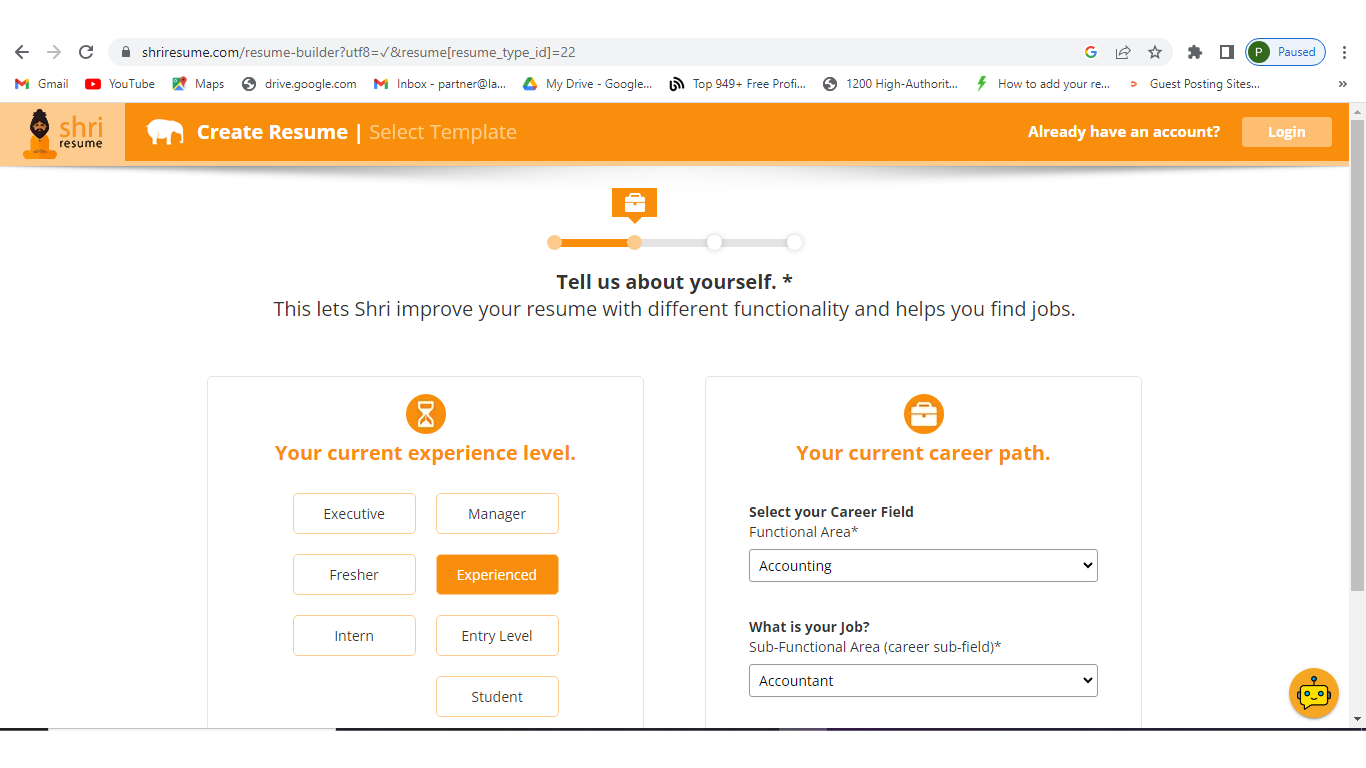Reload the page with browser refresh icon
Screen dimensions: 1366x768
click(86, 52)
